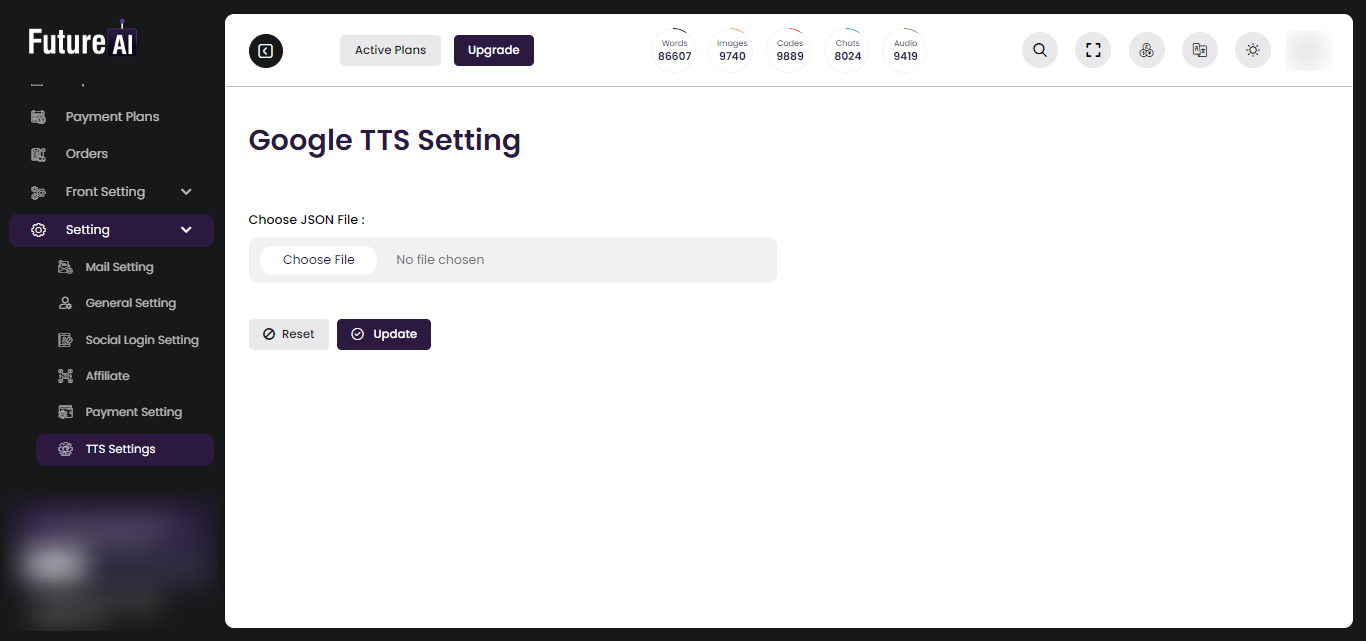Choose a JSON file for Google TTS
This screenshot has height=641, width=1366.
point(318,259)
